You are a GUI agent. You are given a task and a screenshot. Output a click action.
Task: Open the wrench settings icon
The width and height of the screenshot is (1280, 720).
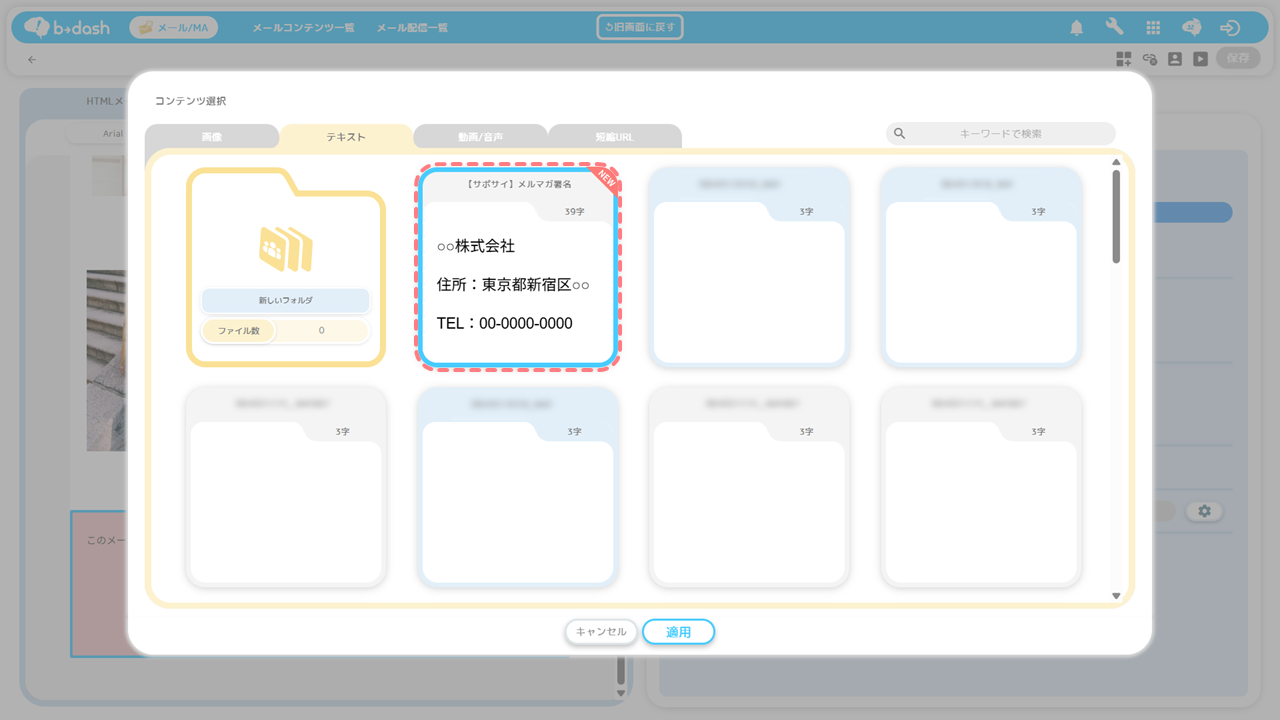(1114, 27)
